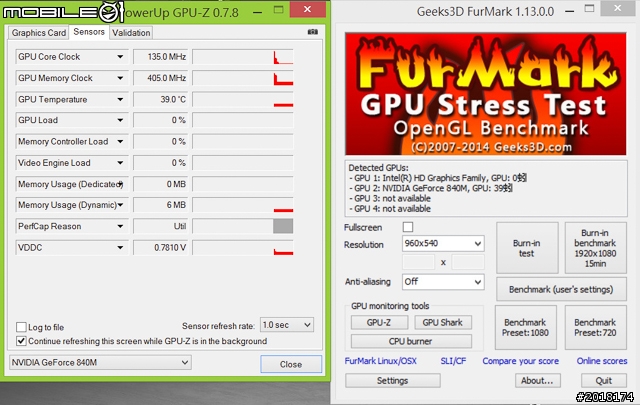The height and width of the screenshot is (405, 640).
Task: Open GPU Load sensor dropdown arrow
Action: (120, 120)
